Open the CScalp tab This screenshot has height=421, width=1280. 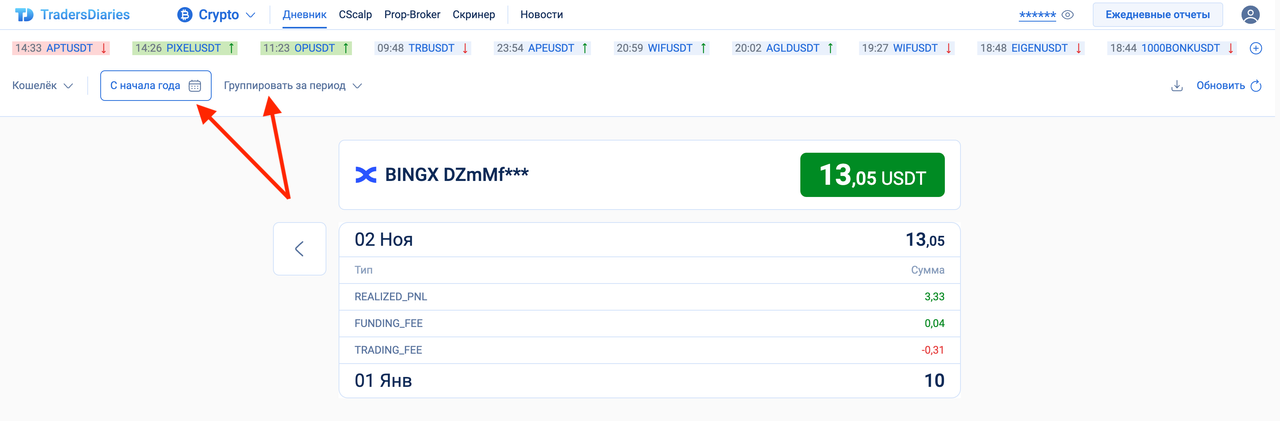click(x=355, y=15)
